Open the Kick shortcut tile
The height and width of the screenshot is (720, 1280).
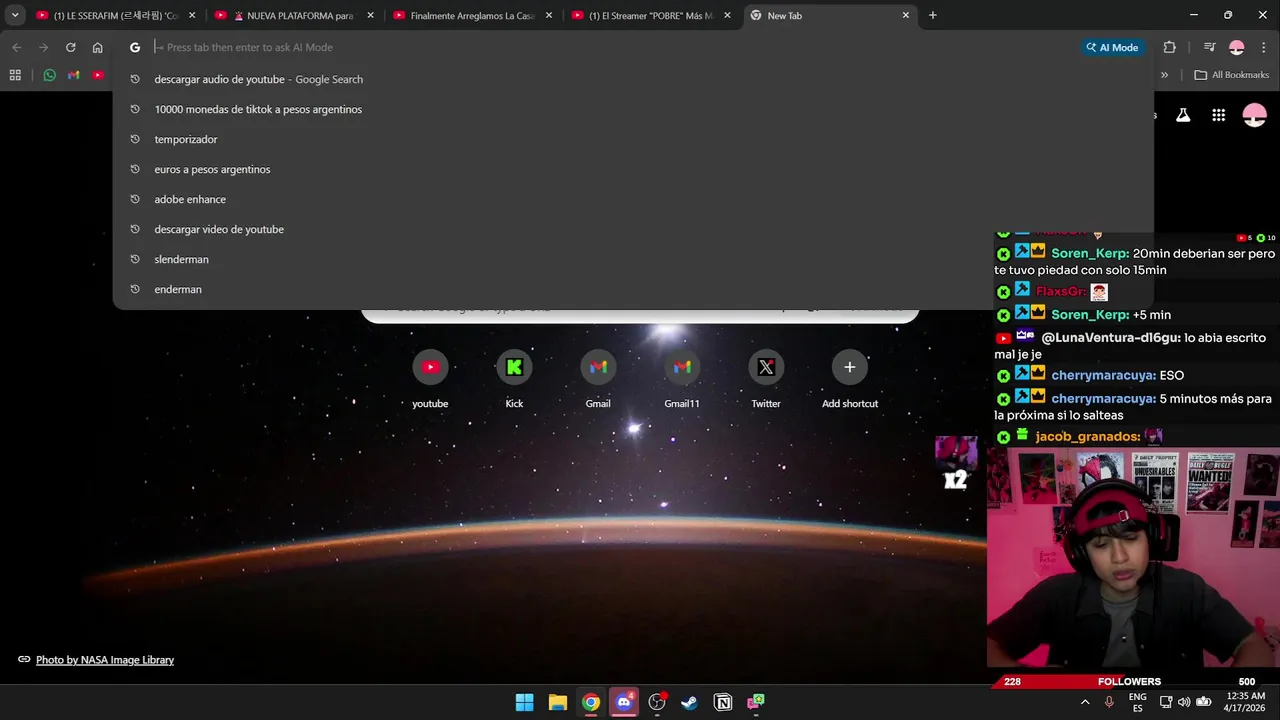coord(514,379)
